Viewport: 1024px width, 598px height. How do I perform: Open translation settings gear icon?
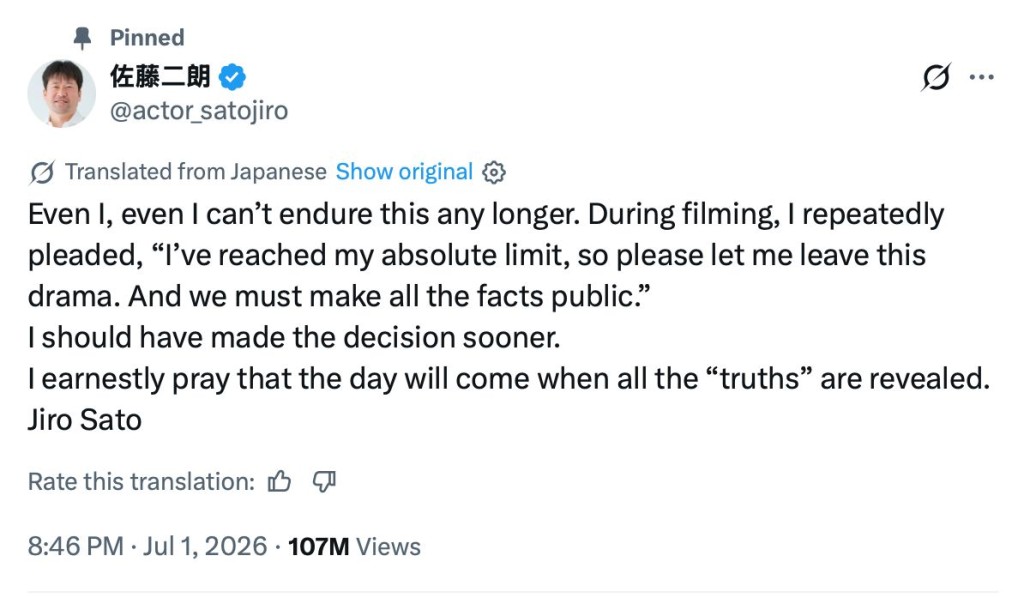pos(494,172)
